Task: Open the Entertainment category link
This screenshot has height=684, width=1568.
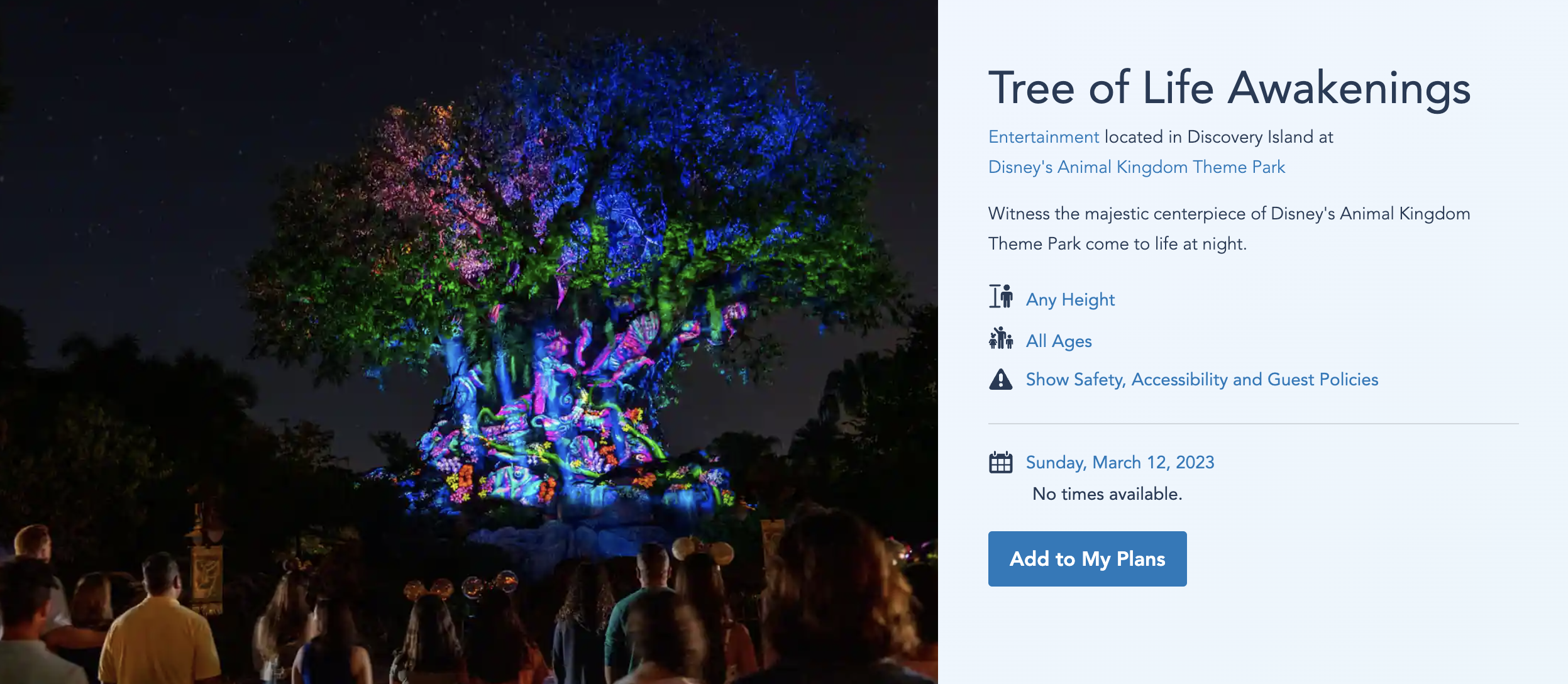Action: click(x=1043, y=137)
